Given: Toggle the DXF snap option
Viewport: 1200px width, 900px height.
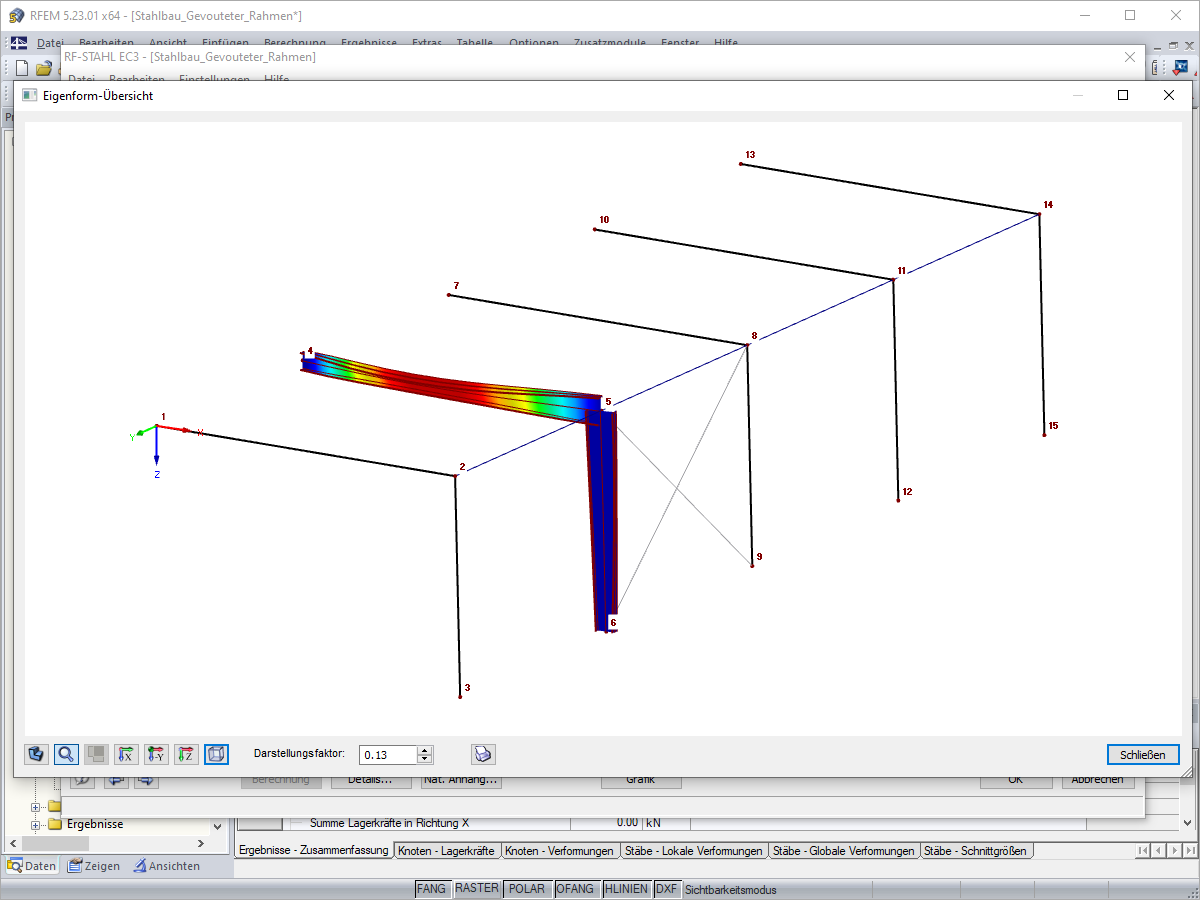Looking at the screenshot, I should 666,888.
